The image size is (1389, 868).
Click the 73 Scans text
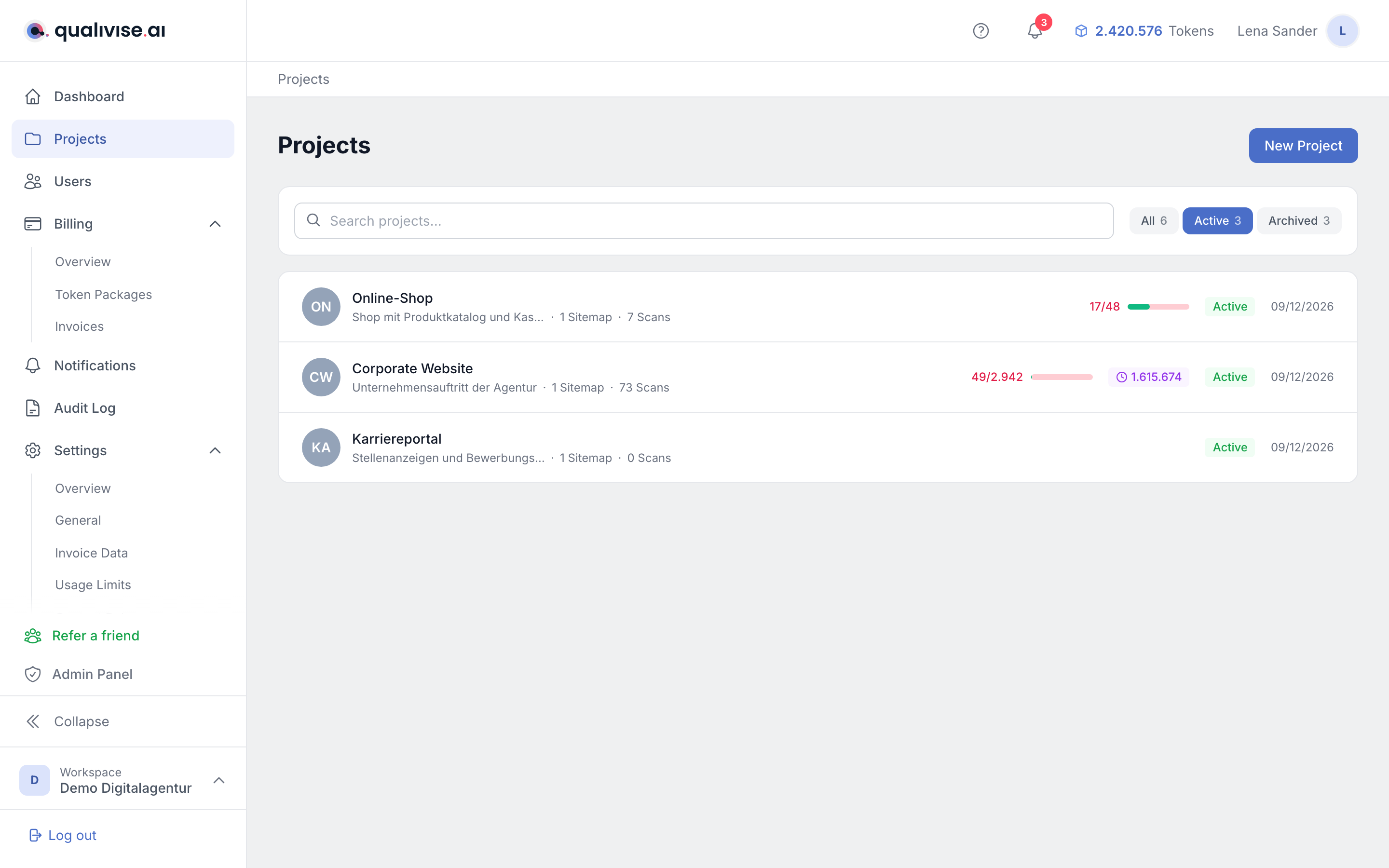(x=644, y=388)
